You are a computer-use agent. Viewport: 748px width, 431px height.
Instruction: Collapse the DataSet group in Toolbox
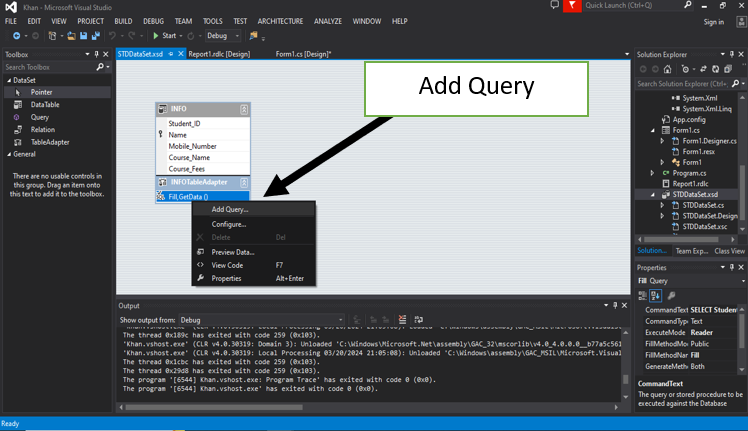coord(9,80)
